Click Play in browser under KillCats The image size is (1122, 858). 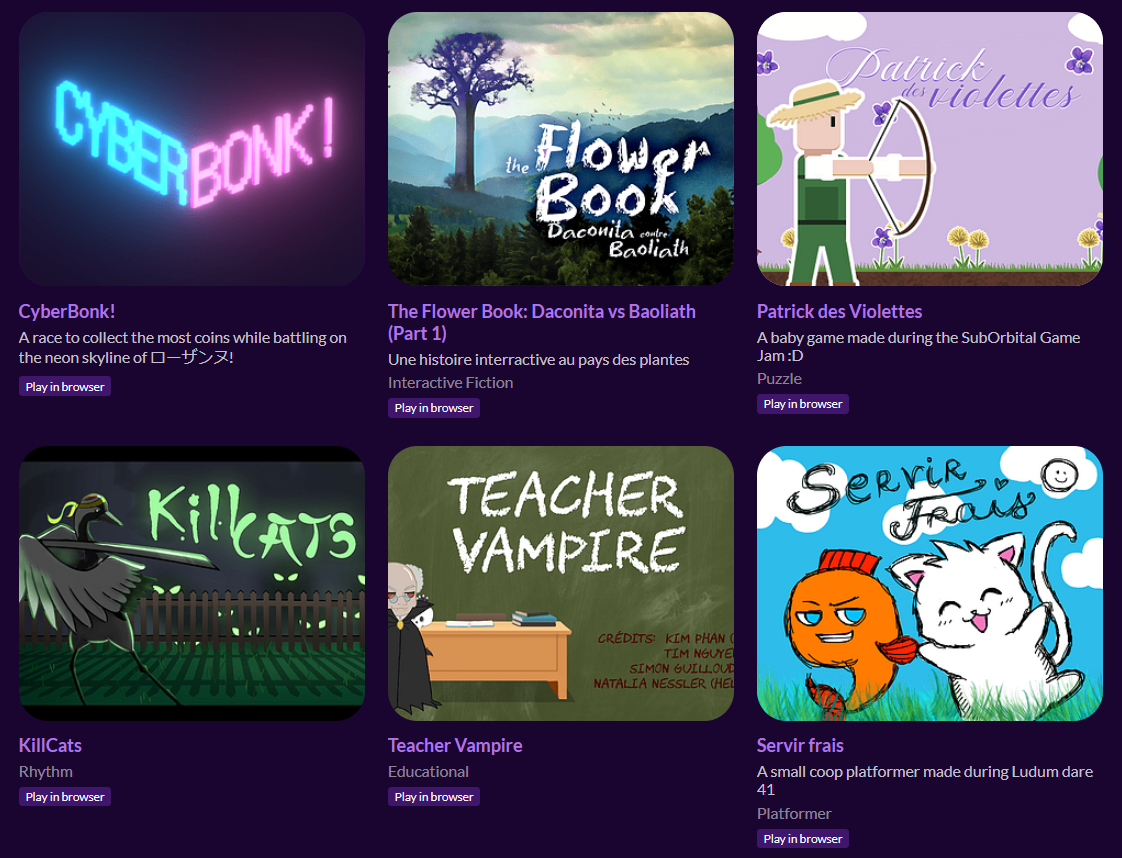65,796
